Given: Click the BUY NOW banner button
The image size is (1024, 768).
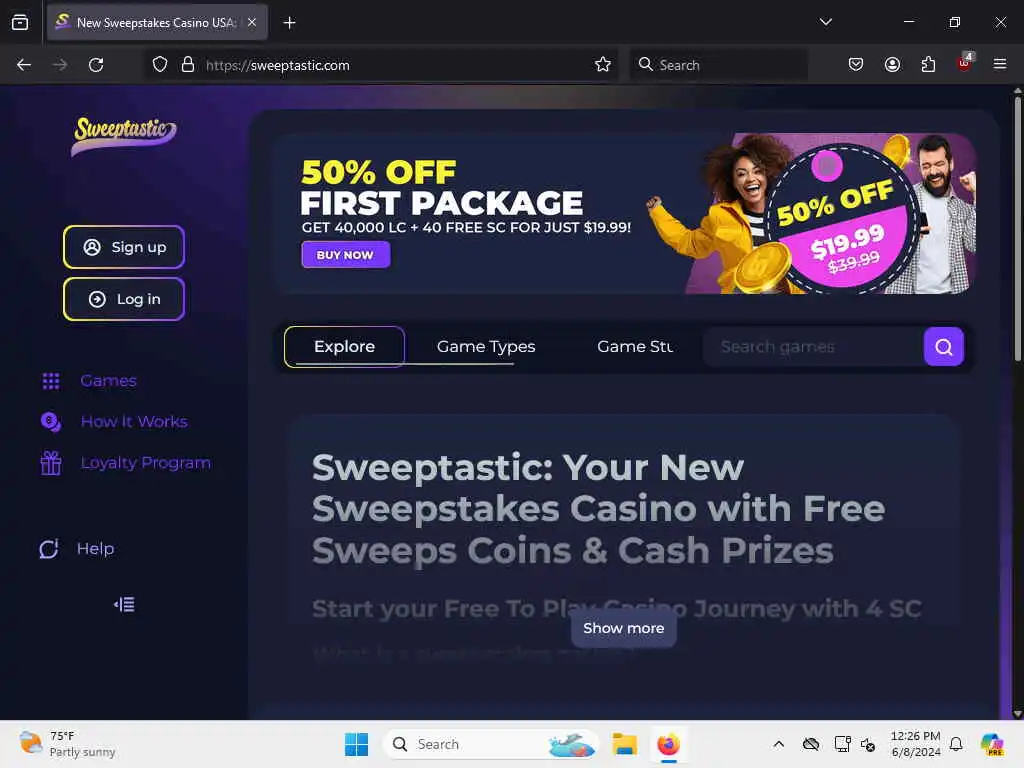Looking at the screenshot, I should tap(345, 255).
